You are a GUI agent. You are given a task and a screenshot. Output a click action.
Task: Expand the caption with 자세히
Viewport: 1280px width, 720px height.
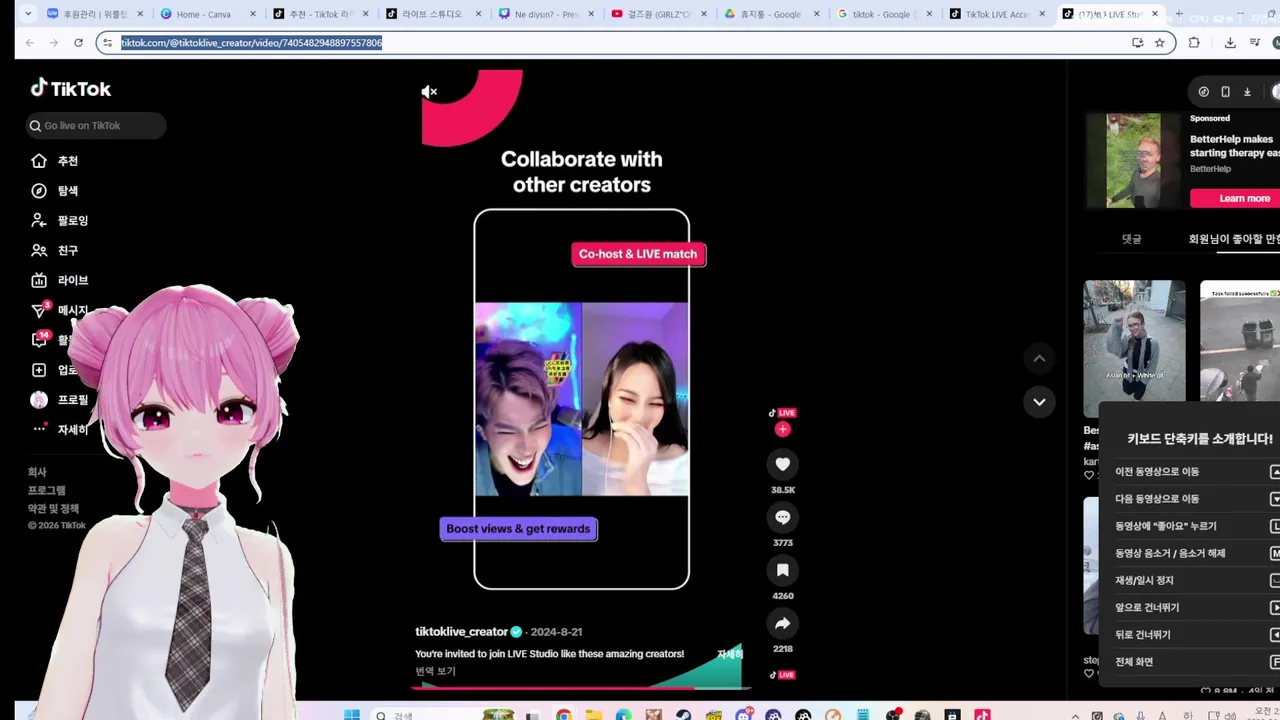click(730, 654)
